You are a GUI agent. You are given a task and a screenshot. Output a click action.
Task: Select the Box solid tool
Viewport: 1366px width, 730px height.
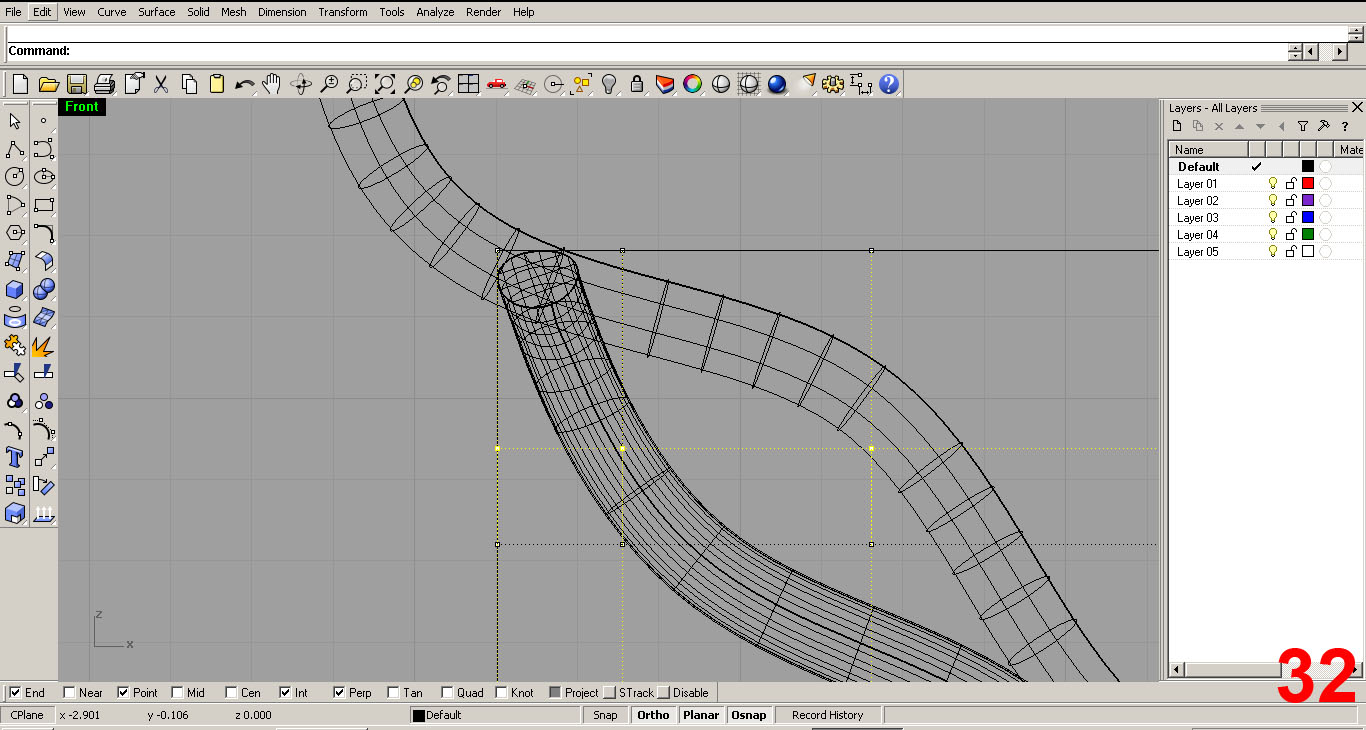point(15,289)
